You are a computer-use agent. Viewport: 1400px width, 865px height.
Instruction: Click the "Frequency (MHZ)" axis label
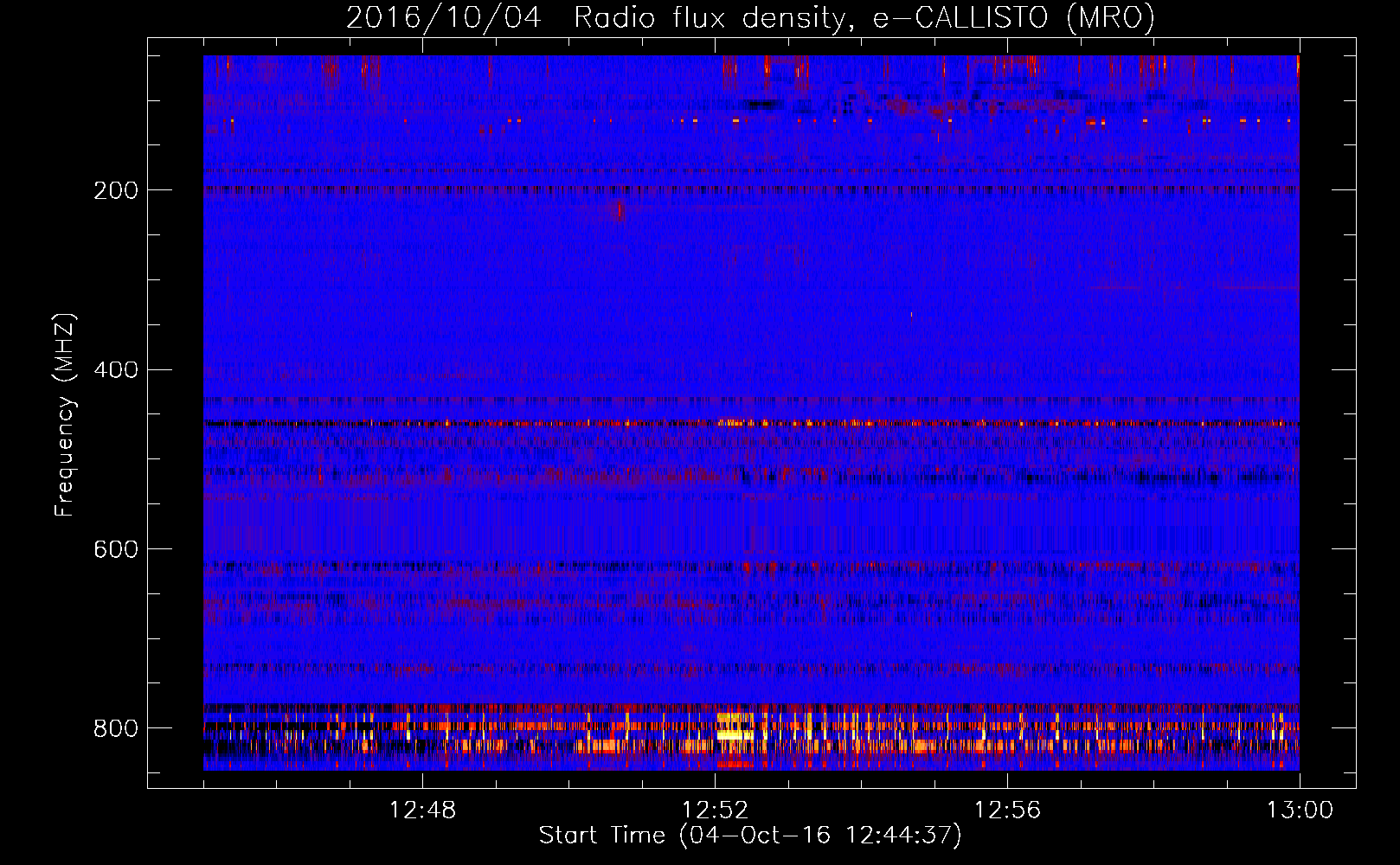pos(65,414)
